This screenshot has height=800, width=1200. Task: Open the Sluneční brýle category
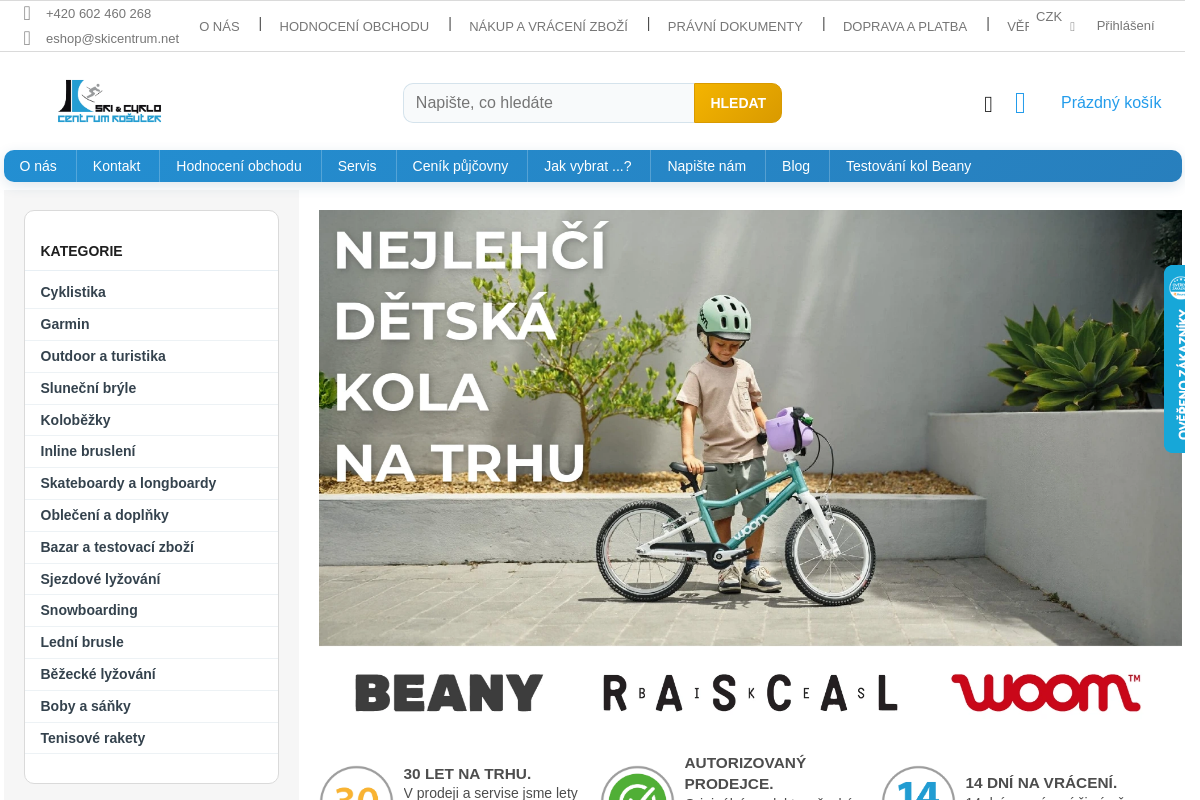click(151, 388)
